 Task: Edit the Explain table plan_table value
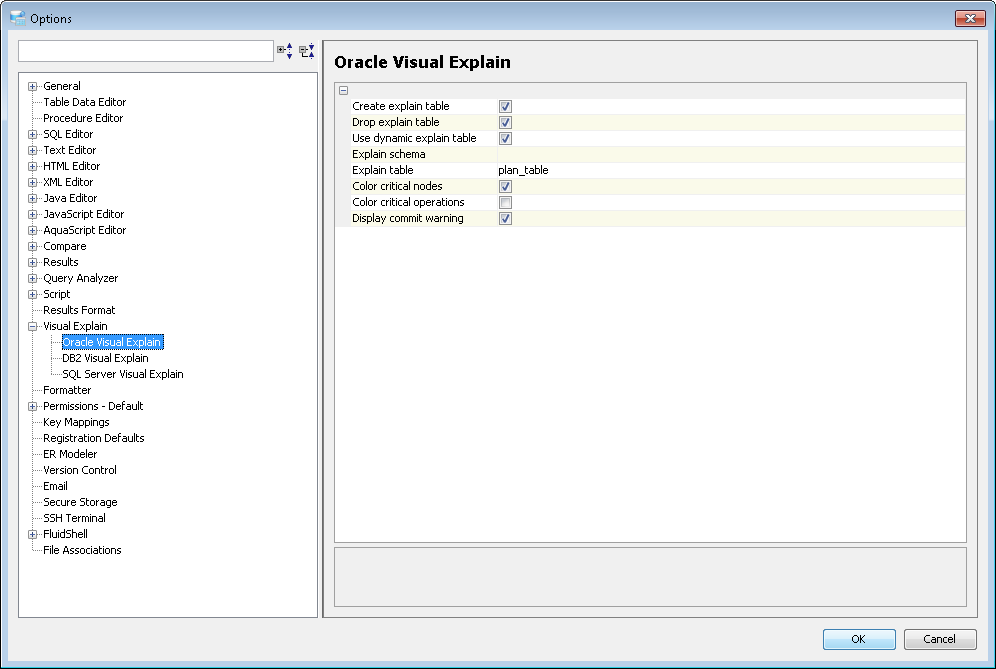[730, 170]
